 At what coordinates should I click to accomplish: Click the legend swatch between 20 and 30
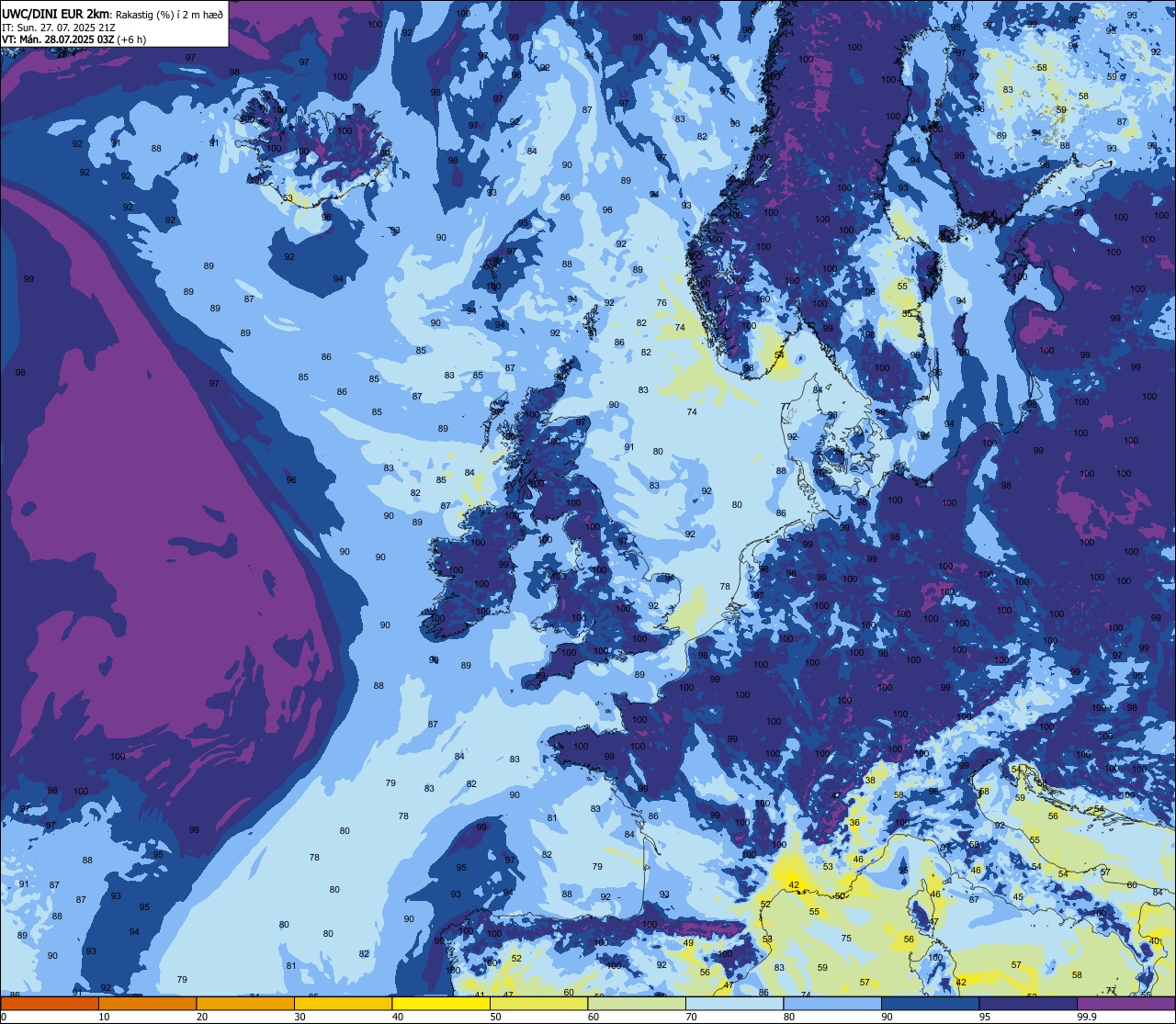tap(245, 1004)
